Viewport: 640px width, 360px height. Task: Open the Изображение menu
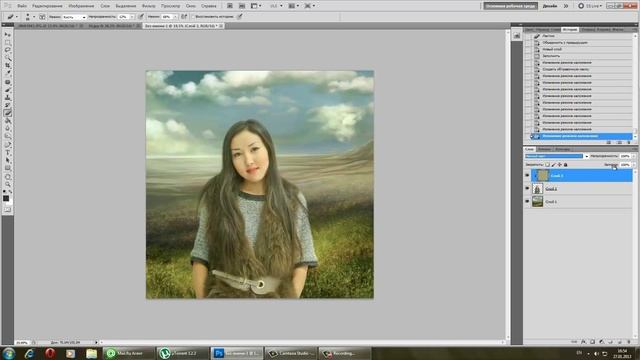(81, 6)
